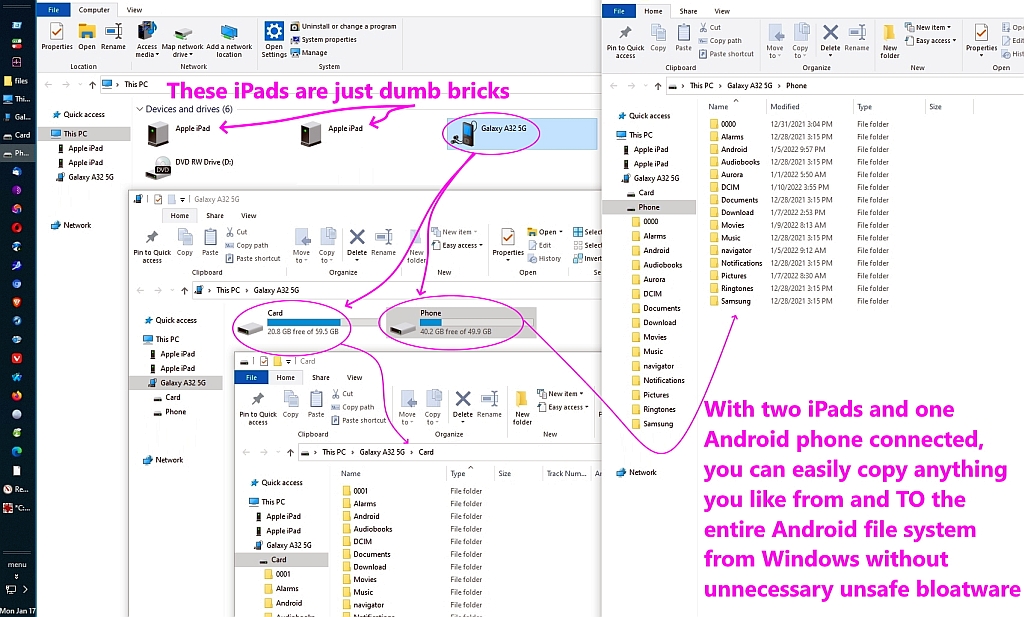Click Delete icon in Phone window ribbon

[830, 38]
